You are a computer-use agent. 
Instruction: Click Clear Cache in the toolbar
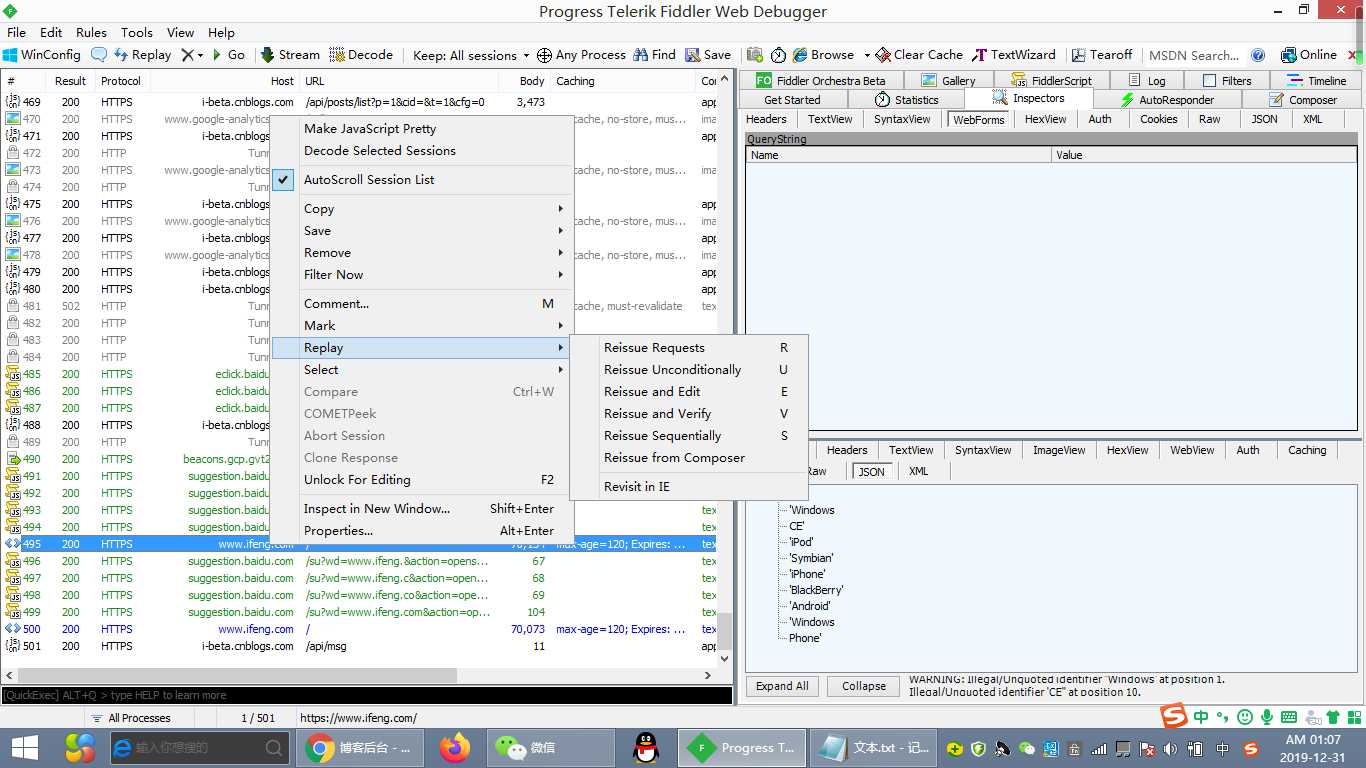(x=920, y=55)
